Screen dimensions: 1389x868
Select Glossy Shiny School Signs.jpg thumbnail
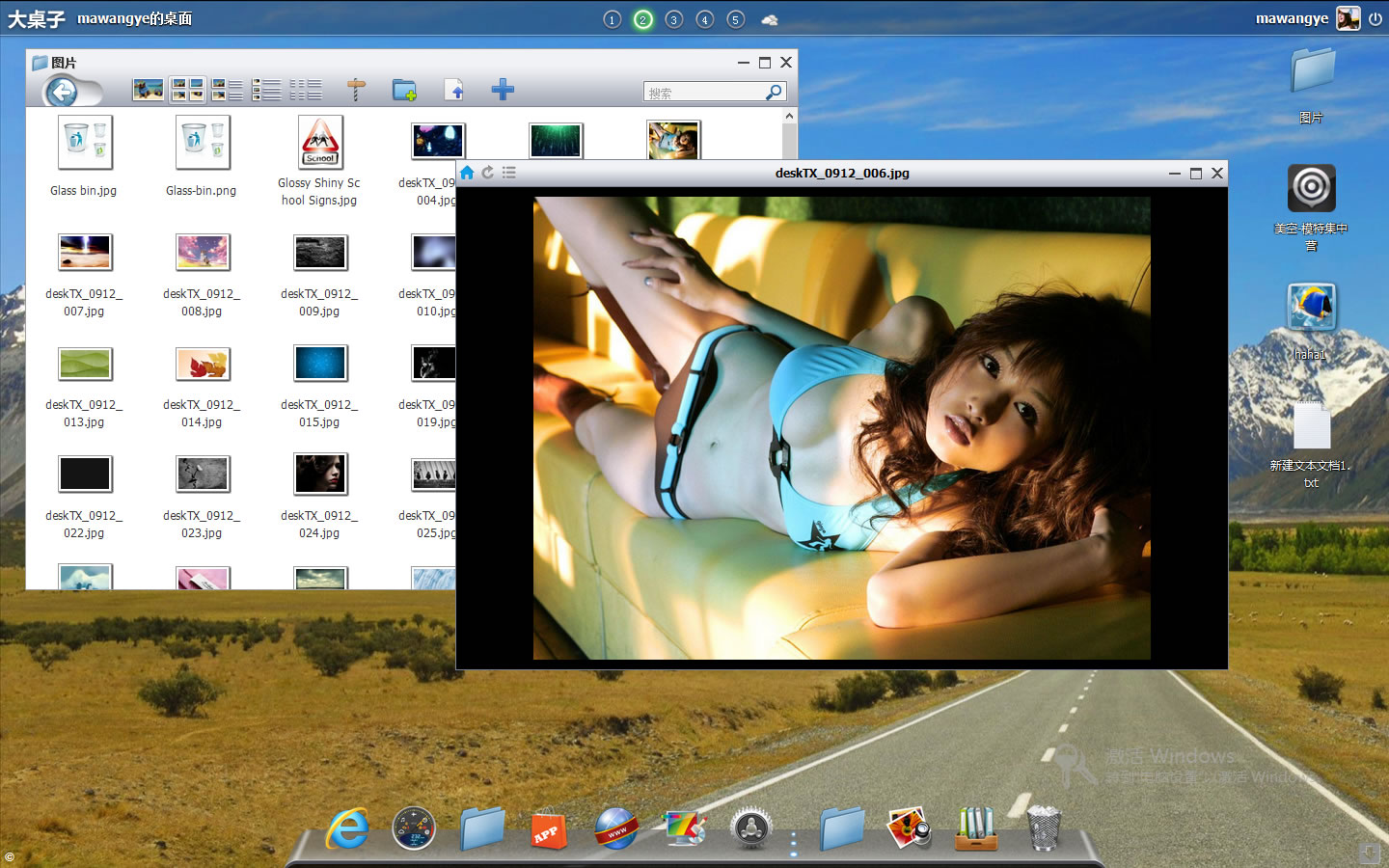pos(320,142)
